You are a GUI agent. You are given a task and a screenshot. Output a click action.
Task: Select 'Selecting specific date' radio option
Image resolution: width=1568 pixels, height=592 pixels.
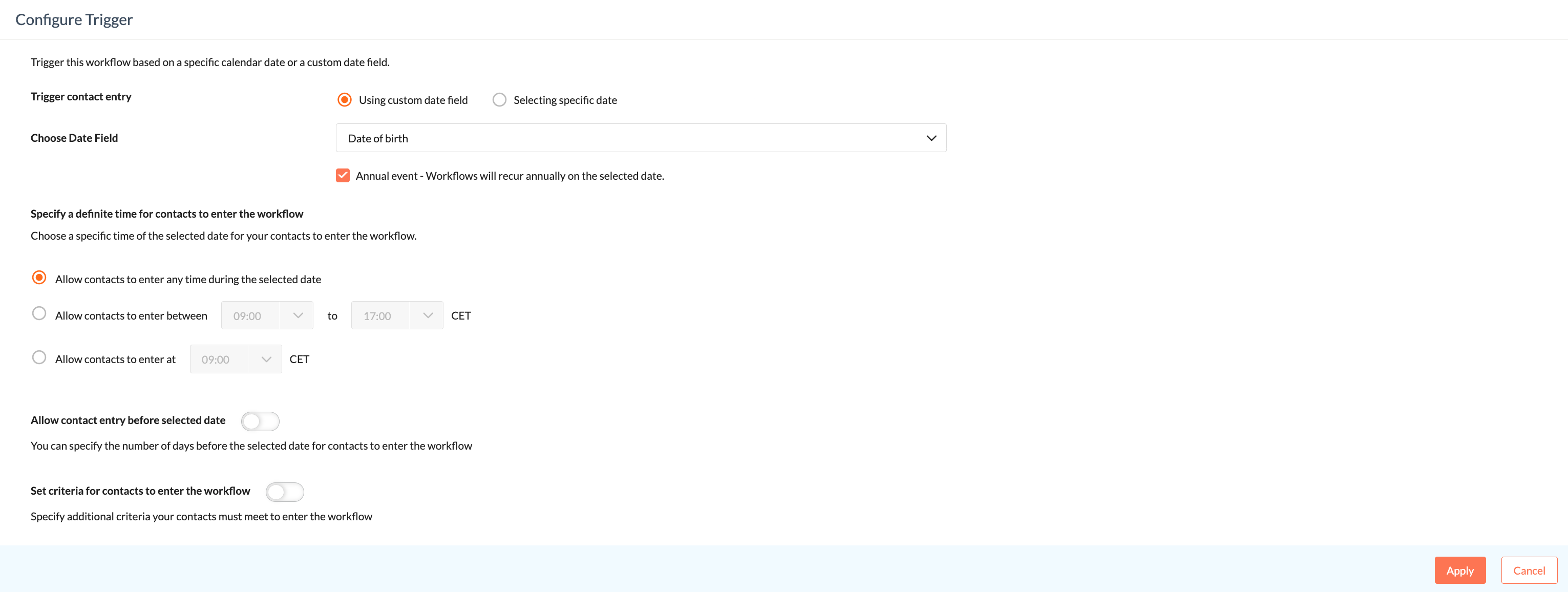coord(499,100)
